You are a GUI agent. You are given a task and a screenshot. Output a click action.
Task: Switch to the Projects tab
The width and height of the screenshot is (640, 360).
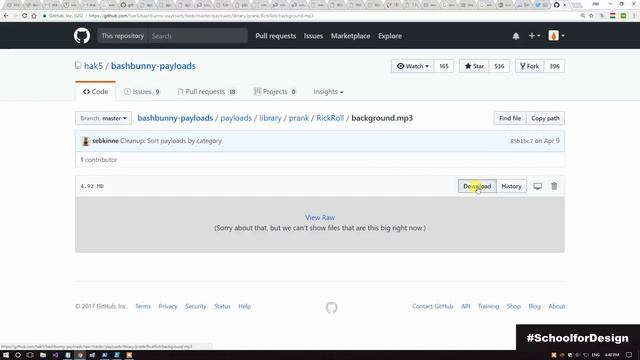pos(275,91)
